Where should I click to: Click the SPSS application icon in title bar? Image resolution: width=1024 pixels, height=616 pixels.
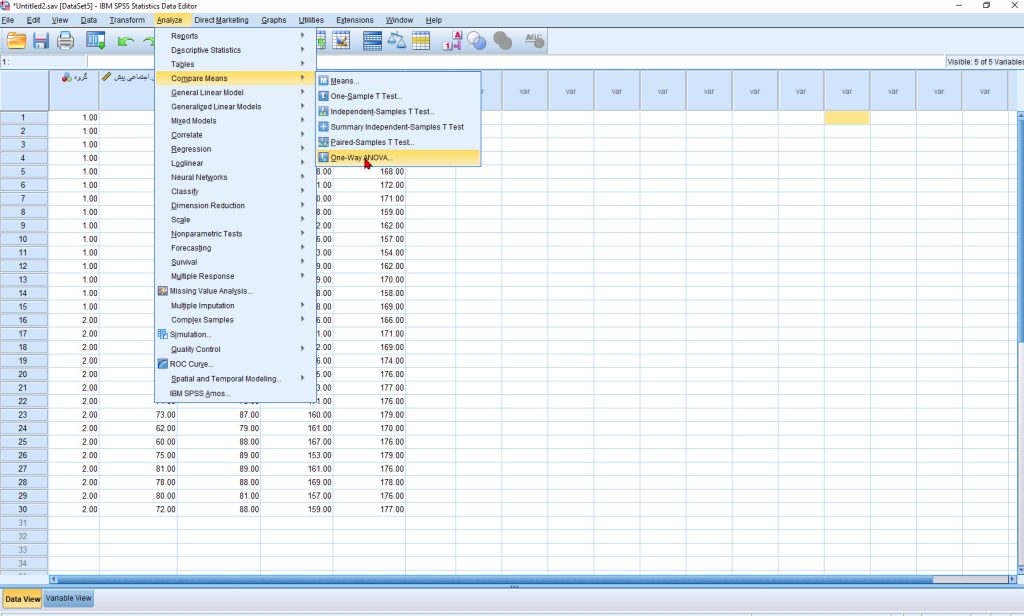(5, 6)
